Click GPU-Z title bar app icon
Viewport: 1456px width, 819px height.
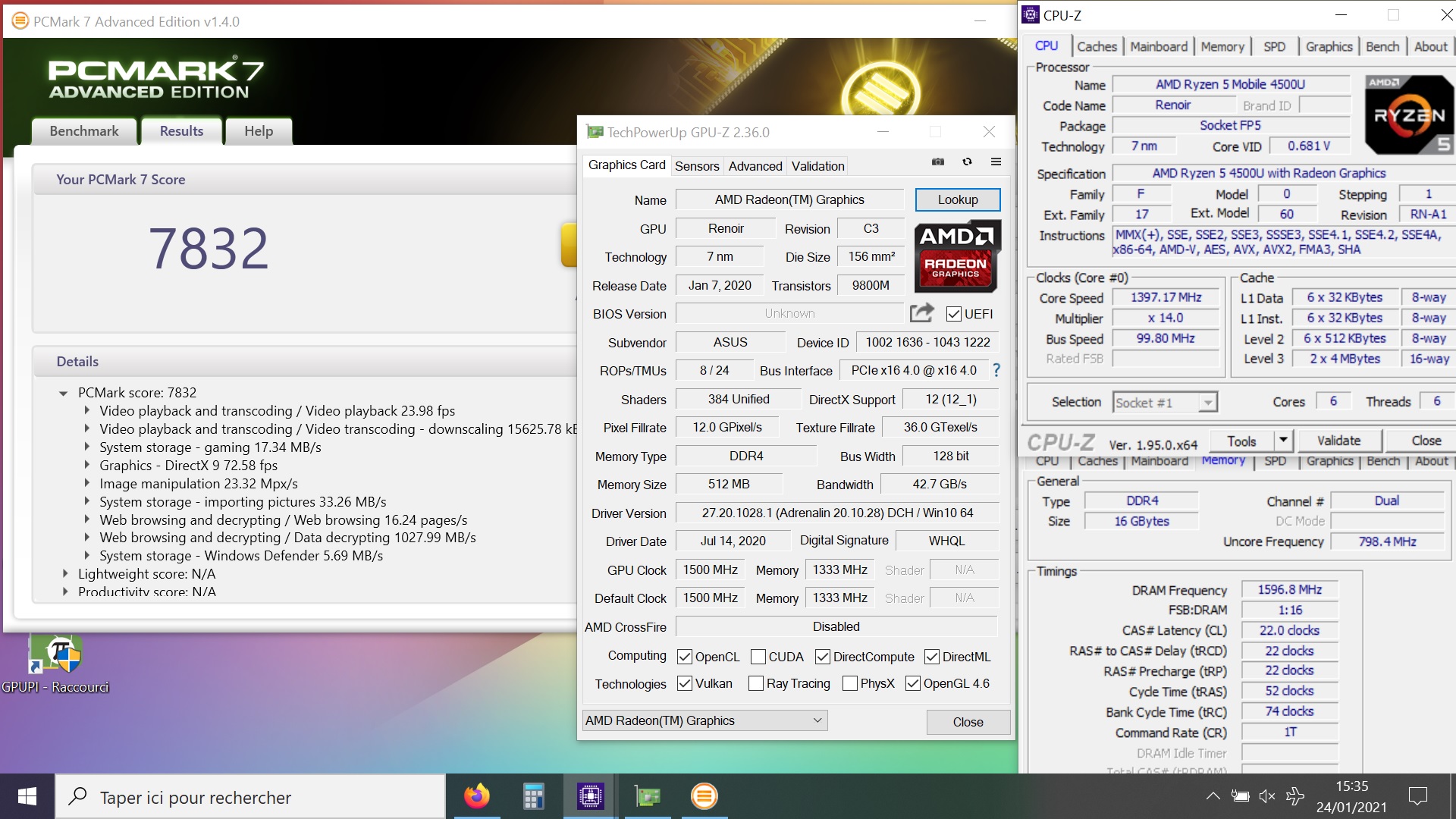595,132
